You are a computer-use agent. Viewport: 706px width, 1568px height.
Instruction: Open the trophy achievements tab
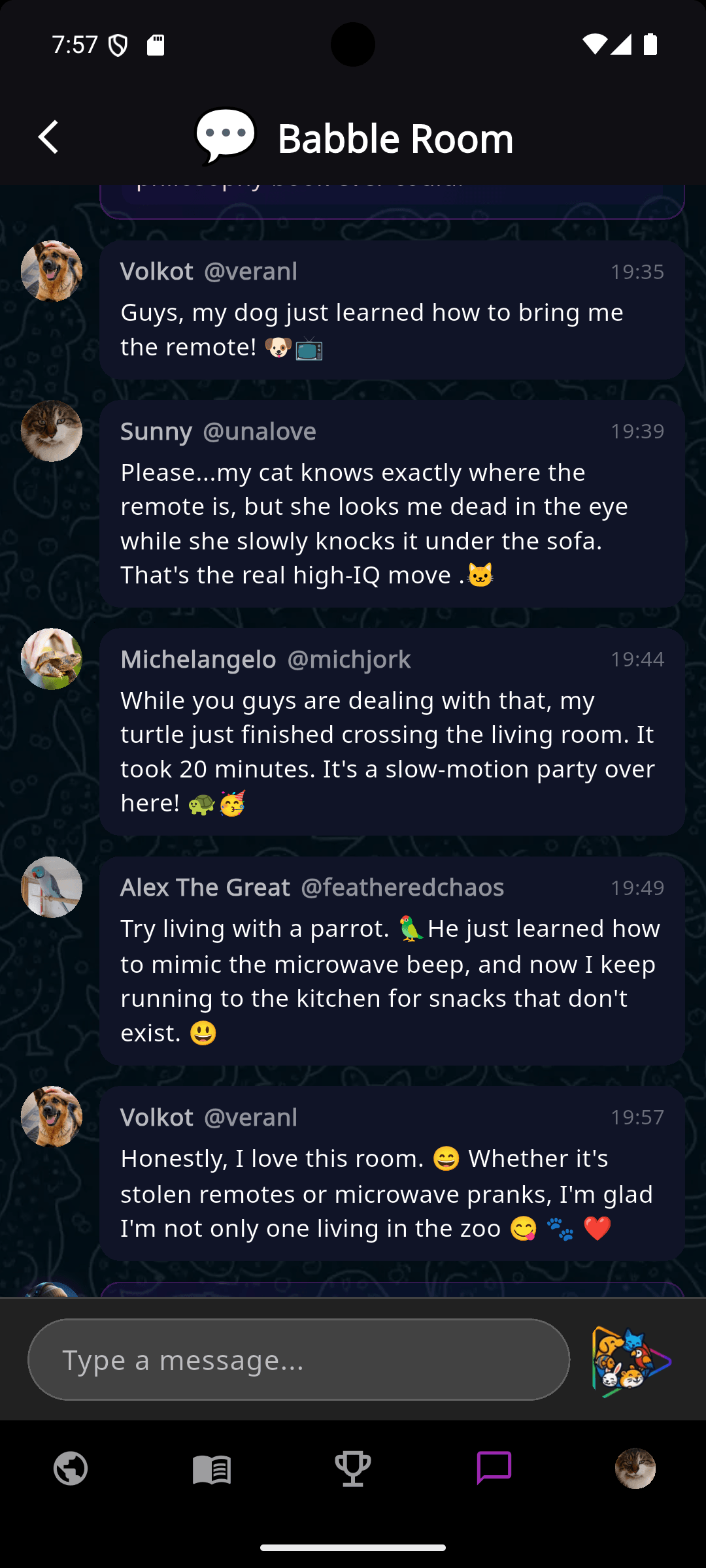[x=353, y=1469]
